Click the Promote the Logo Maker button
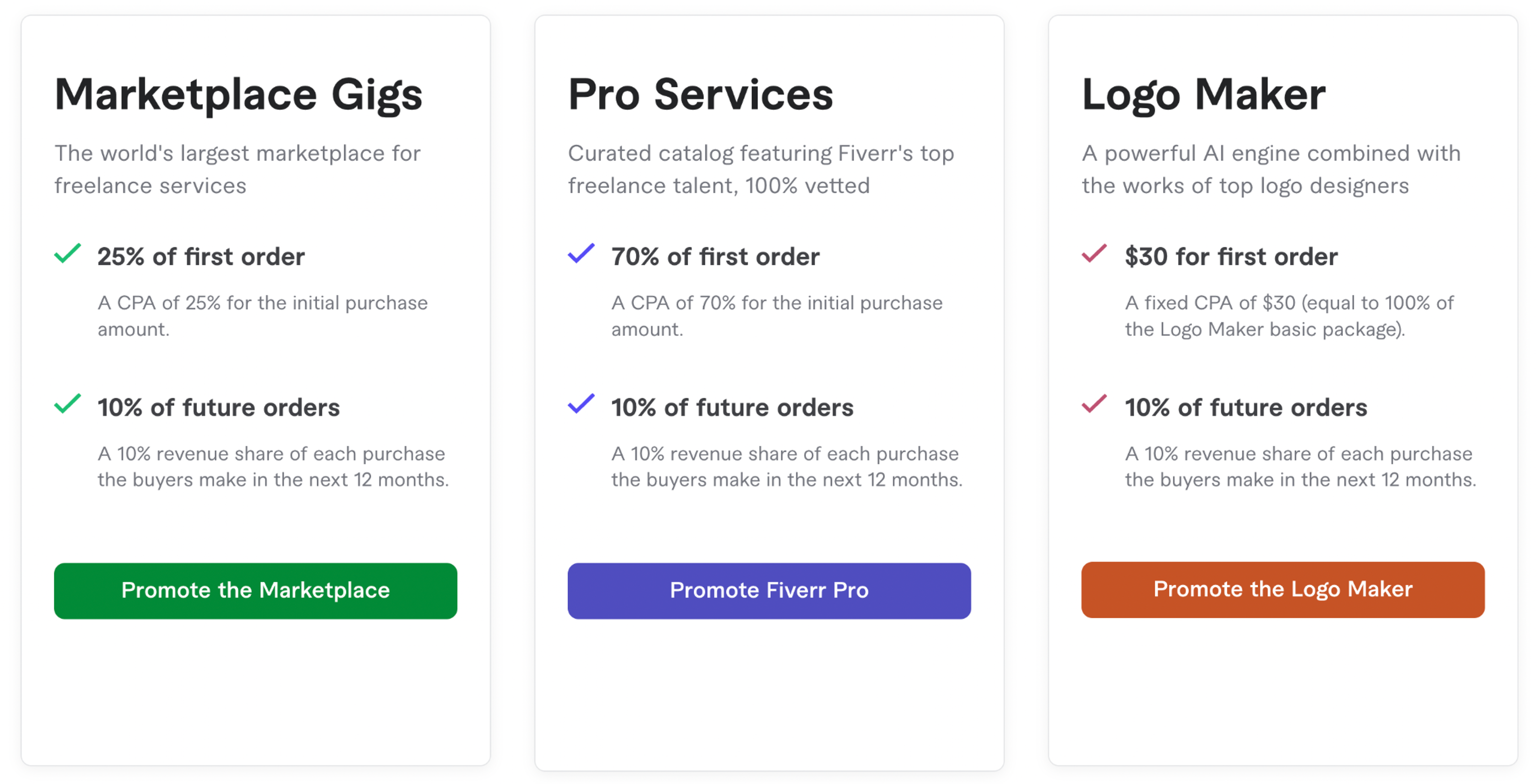The width and height of the screenshot is (1538, 784). point(1283,589)
